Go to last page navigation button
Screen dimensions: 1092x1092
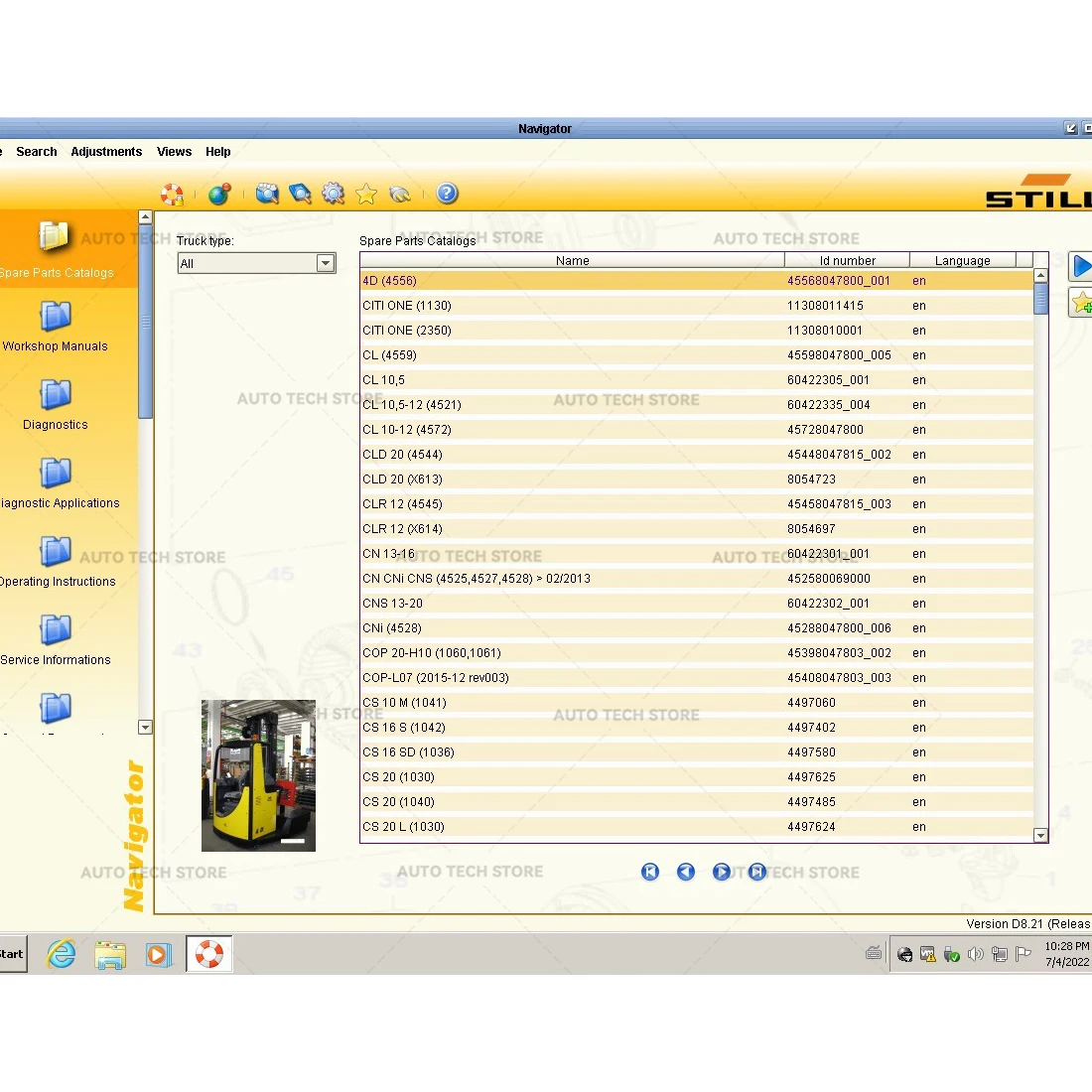pos(757,872)
